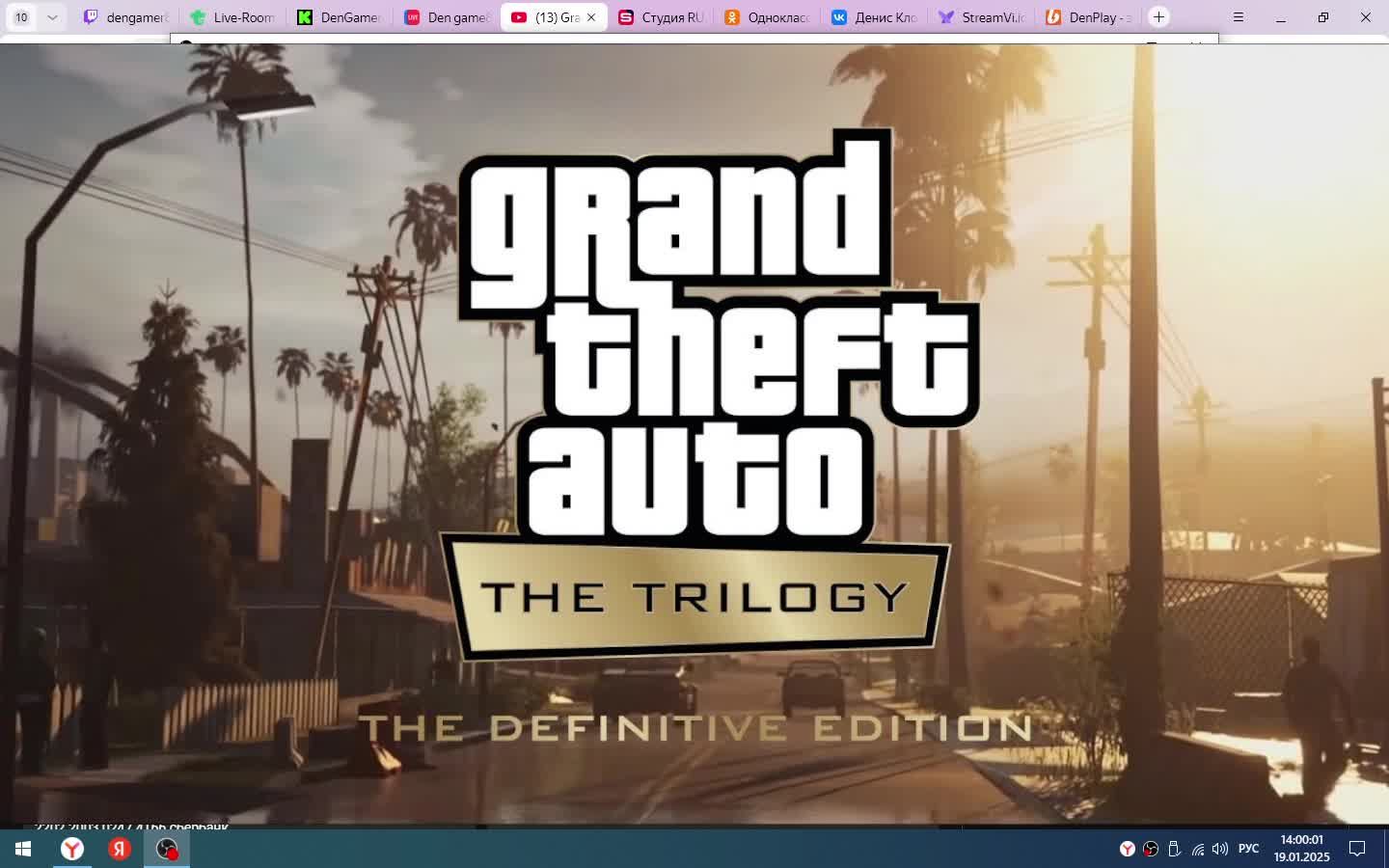Expand the tab list dropdown arrow
Viewport: 1389px width, 868px height.
(52, 17)
